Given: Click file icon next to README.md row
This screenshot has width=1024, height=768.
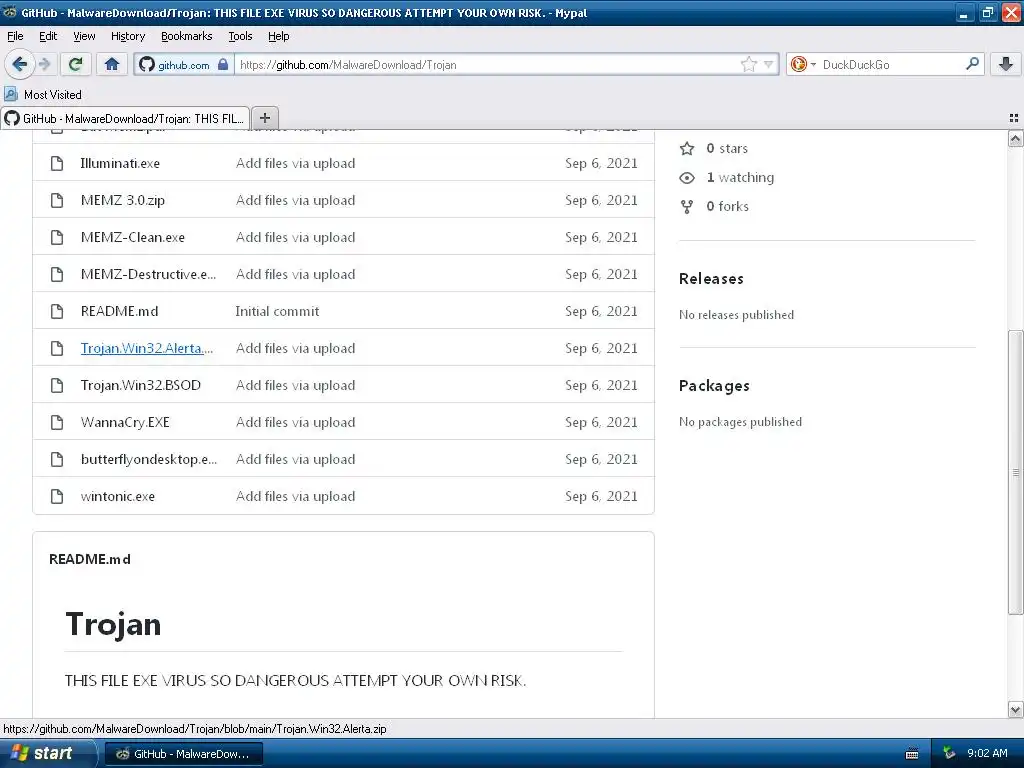Looking at the screenshot, I should tap(57, 312).
